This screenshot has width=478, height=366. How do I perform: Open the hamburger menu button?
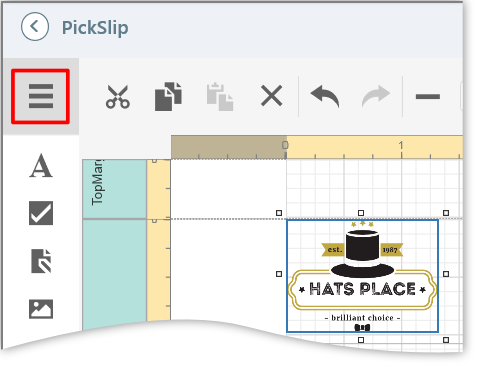tap(41, 97)
